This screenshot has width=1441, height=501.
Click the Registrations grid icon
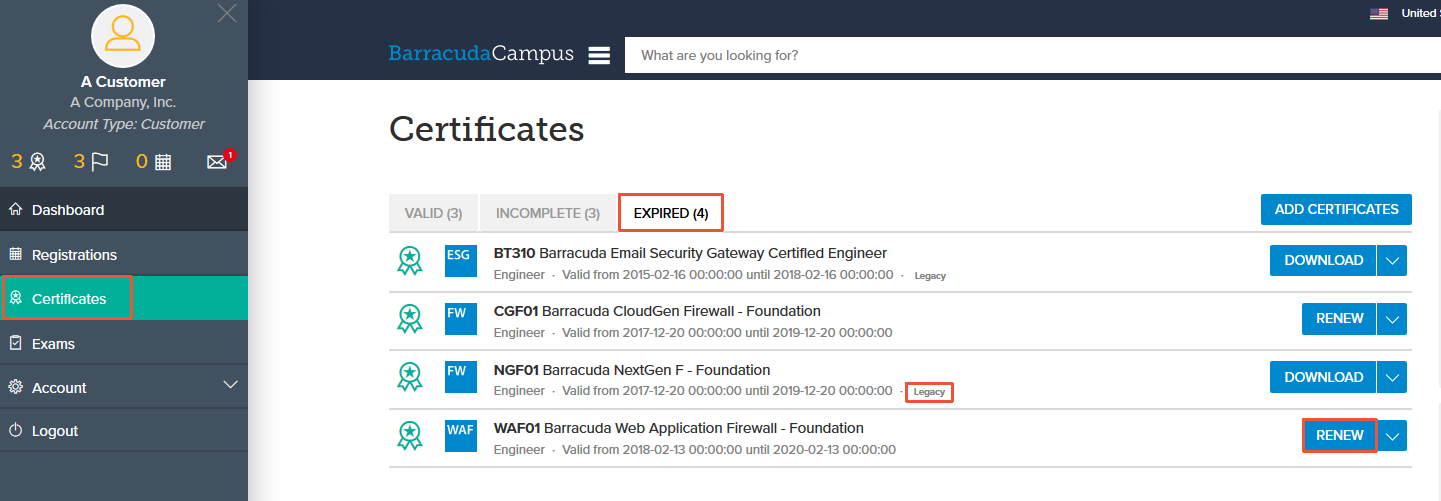tap(15, 254)
